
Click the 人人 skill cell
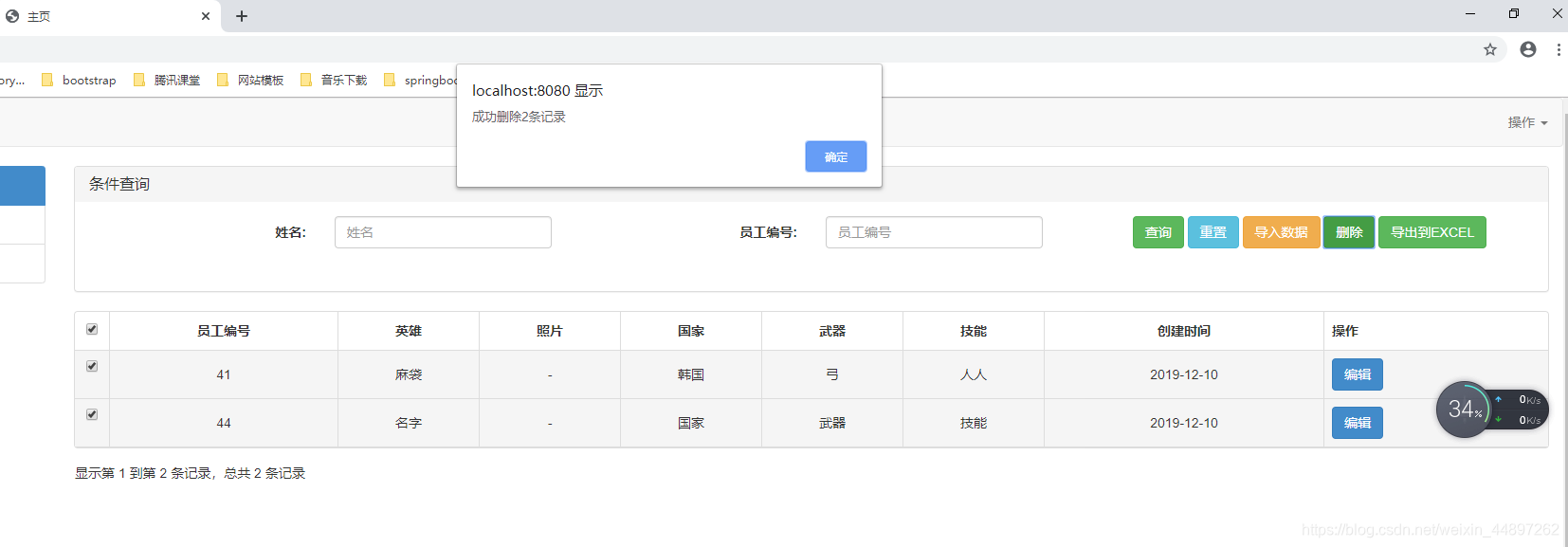(974, 374)
